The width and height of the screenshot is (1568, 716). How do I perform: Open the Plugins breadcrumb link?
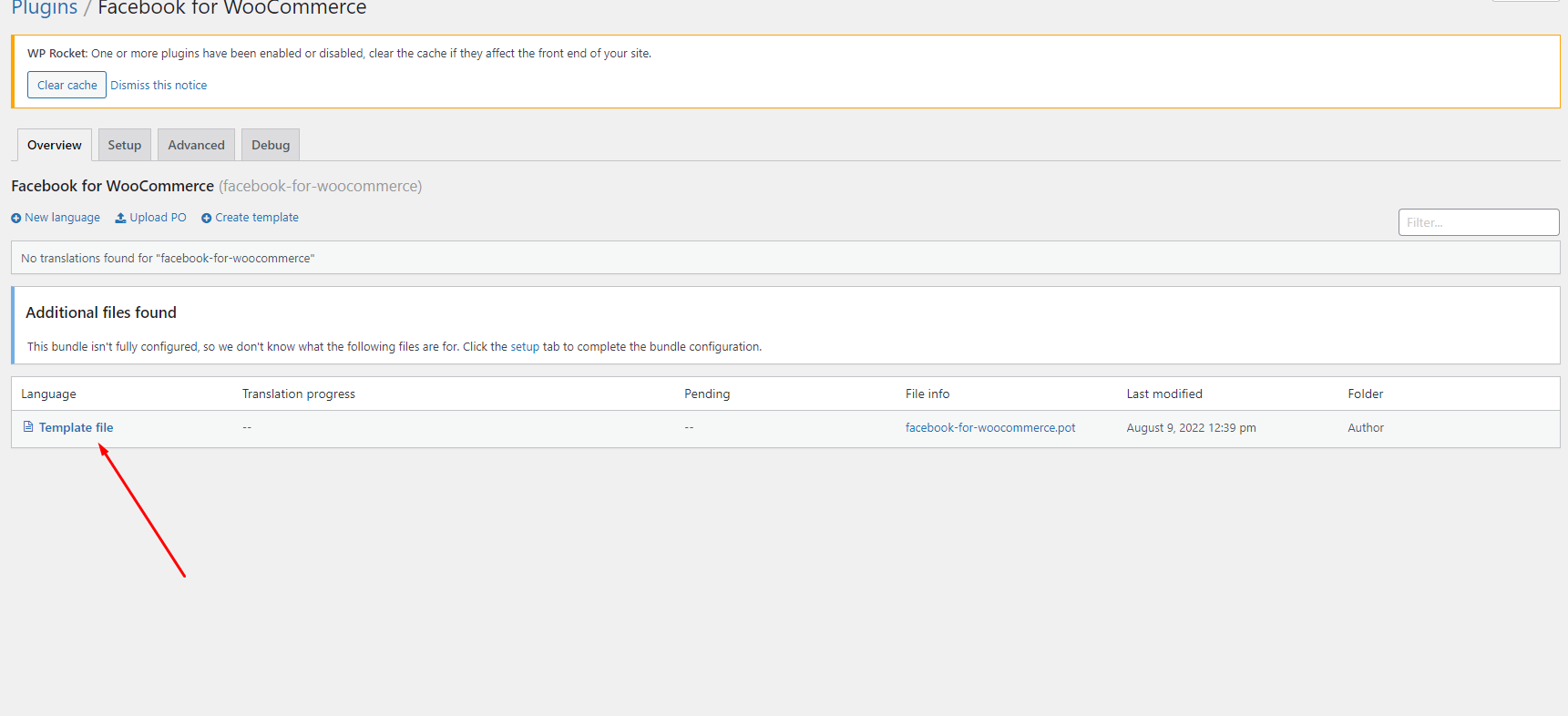tap(45, 8)
